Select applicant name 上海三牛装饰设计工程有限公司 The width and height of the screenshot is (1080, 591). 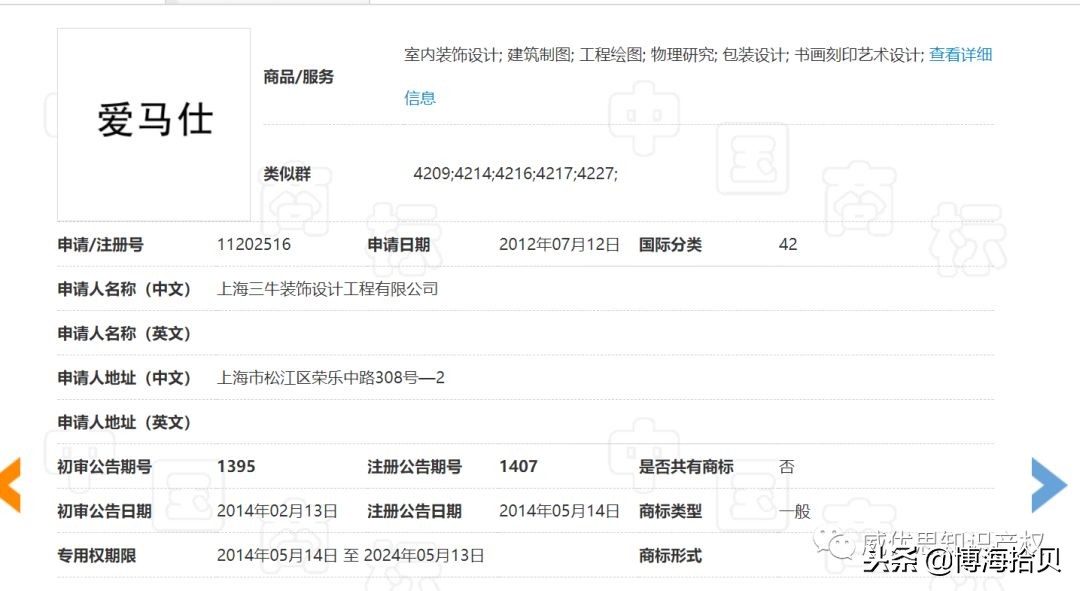pos(327,289)
